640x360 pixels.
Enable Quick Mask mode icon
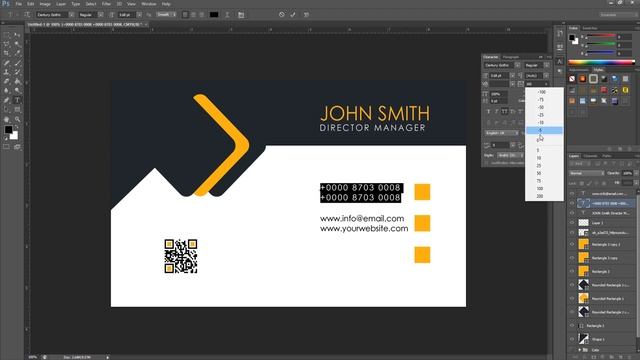[x=7, y=147]
